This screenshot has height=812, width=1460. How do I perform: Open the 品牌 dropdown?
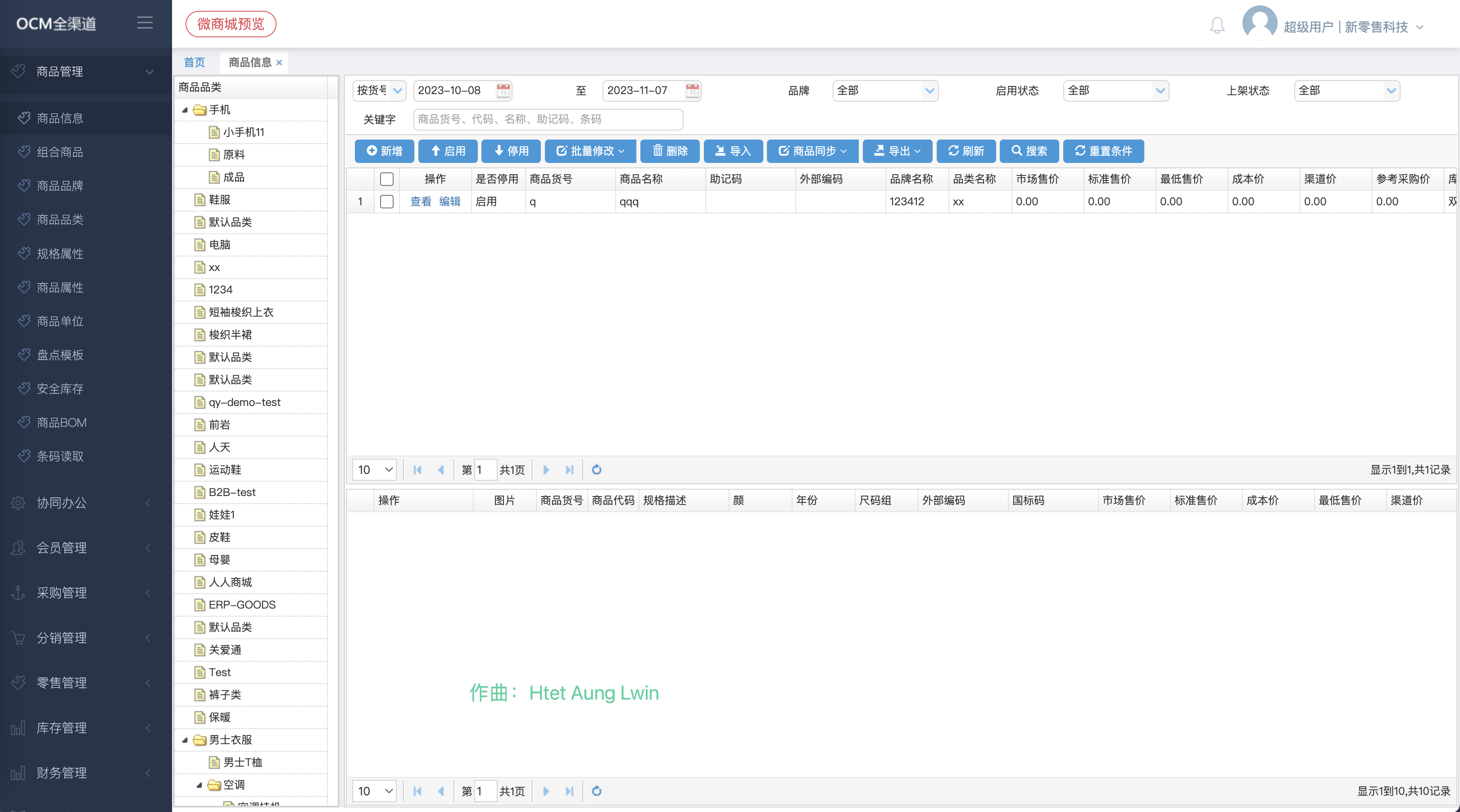885,90
